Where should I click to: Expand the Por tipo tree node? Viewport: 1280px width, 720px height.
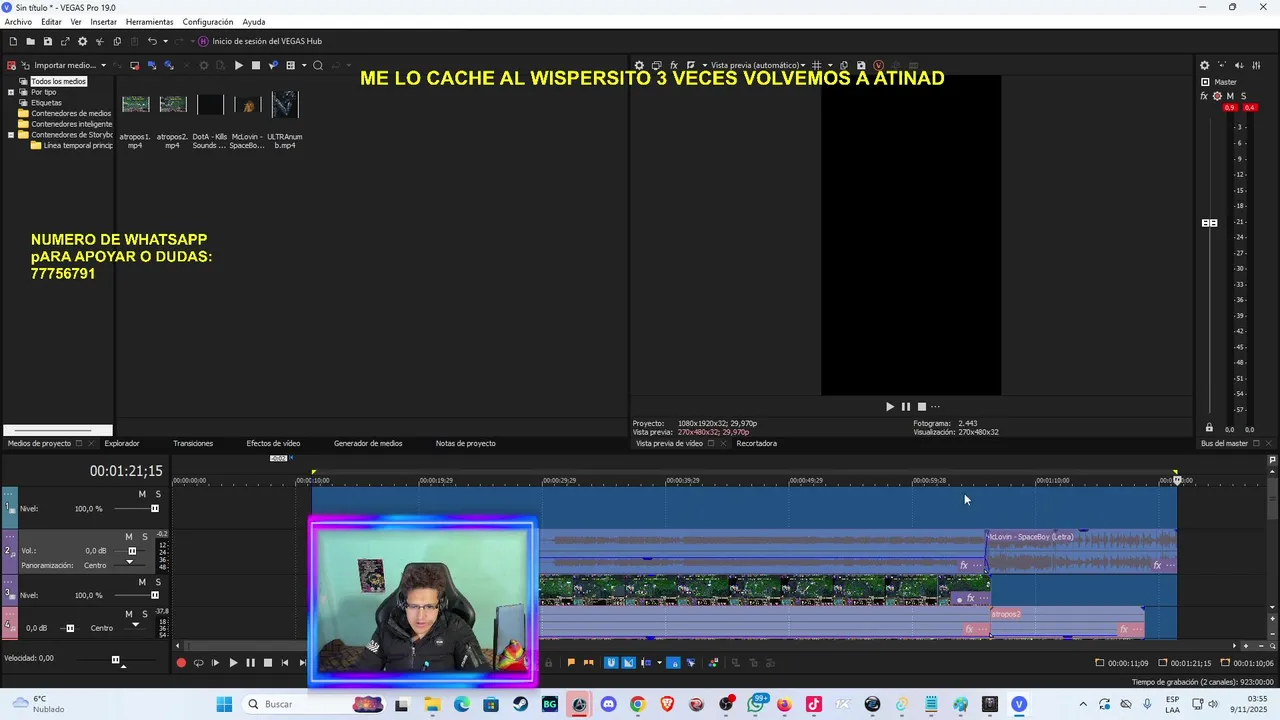11,92
